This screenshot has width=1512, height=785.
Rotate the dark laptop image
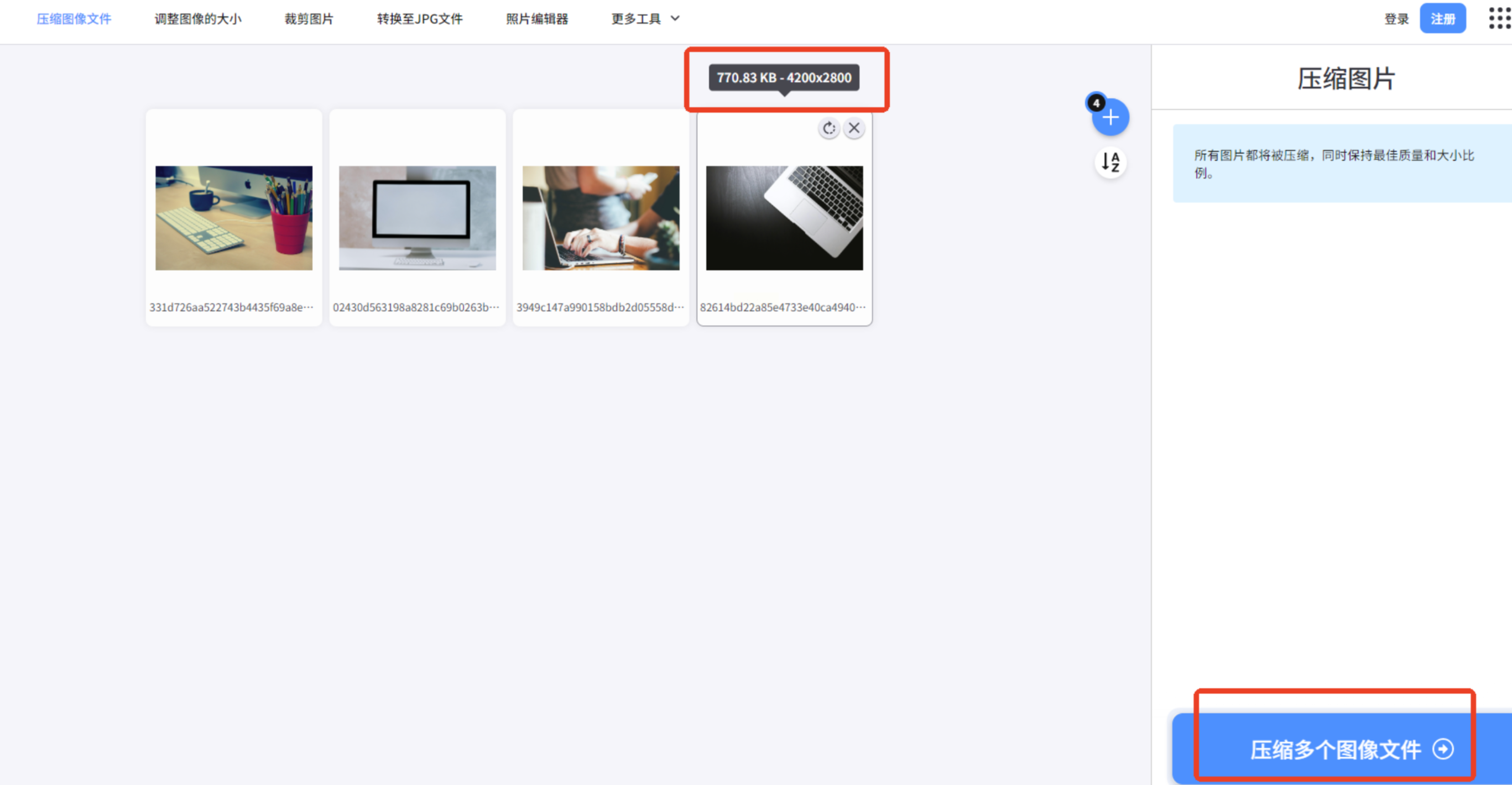[829, 128]
